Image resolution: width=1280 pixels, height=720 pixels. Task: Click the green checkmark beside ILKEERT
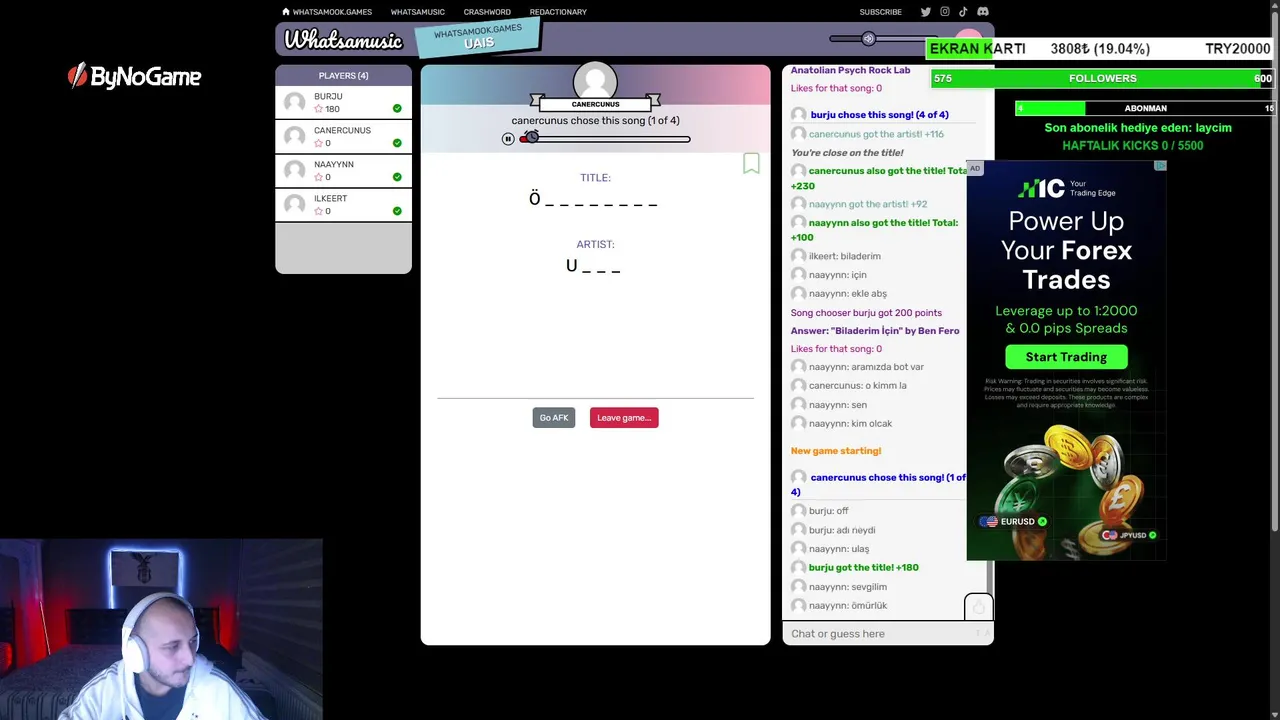(397, 211)
